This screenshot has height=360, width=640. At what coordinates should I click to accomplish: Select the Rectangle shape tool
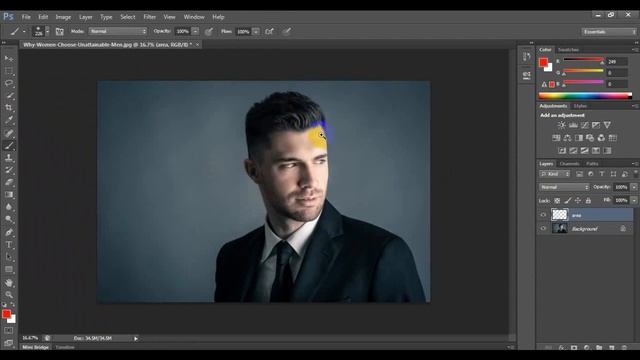(x=9, y=269)
